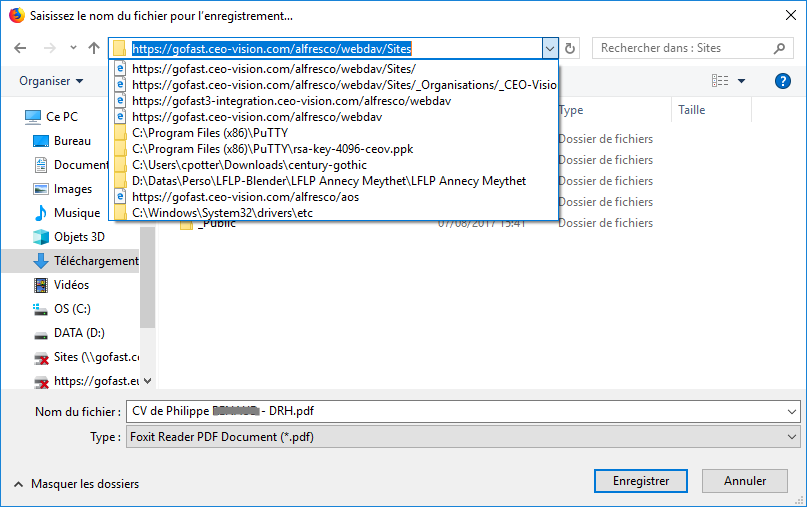Sort by the Taille column header
Image resolution: width=807 pixels, height=507 pixels.
tap(692, 110)
